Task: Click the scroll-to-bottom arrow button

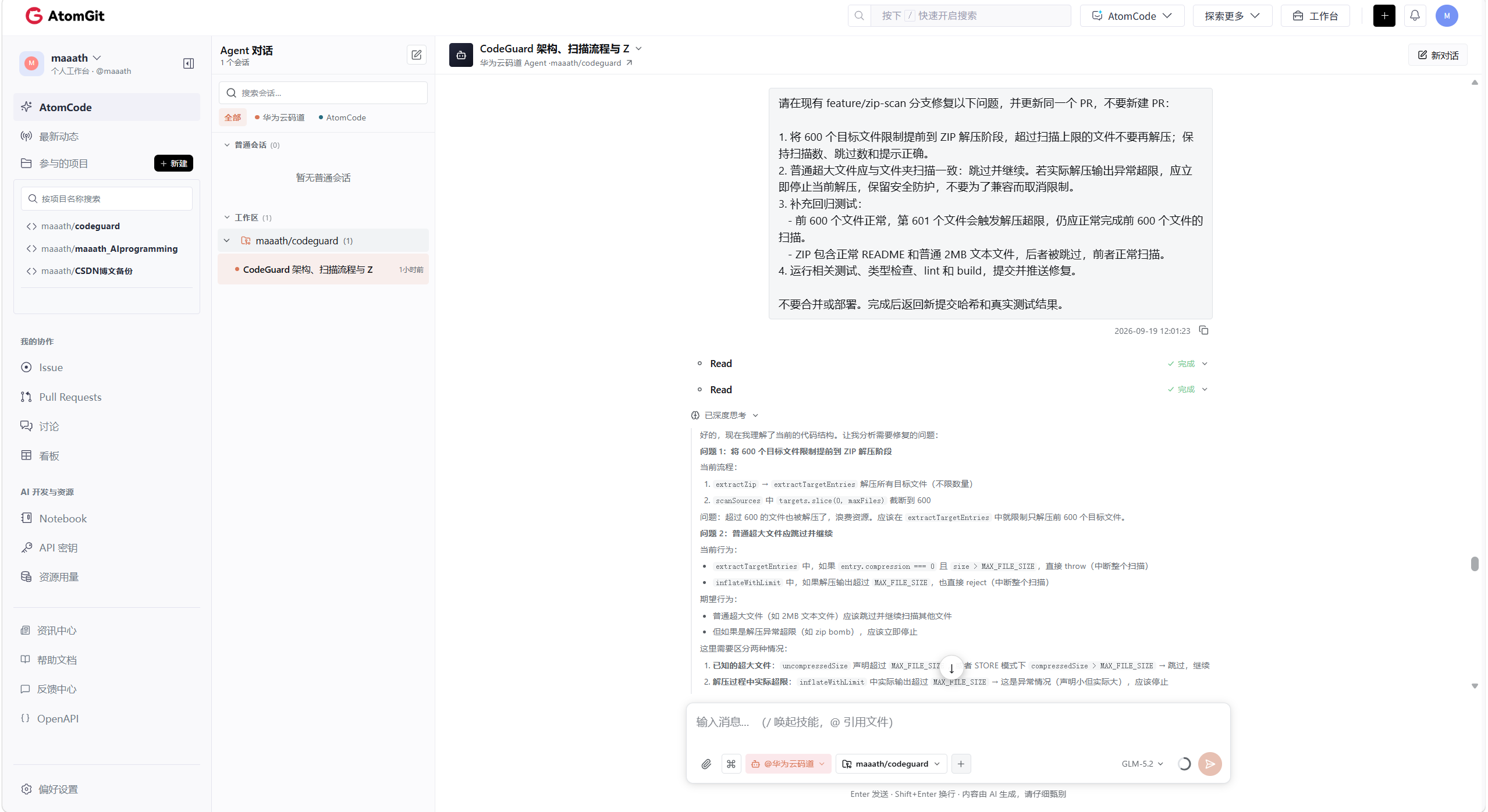Action: [x=951, y=668]
